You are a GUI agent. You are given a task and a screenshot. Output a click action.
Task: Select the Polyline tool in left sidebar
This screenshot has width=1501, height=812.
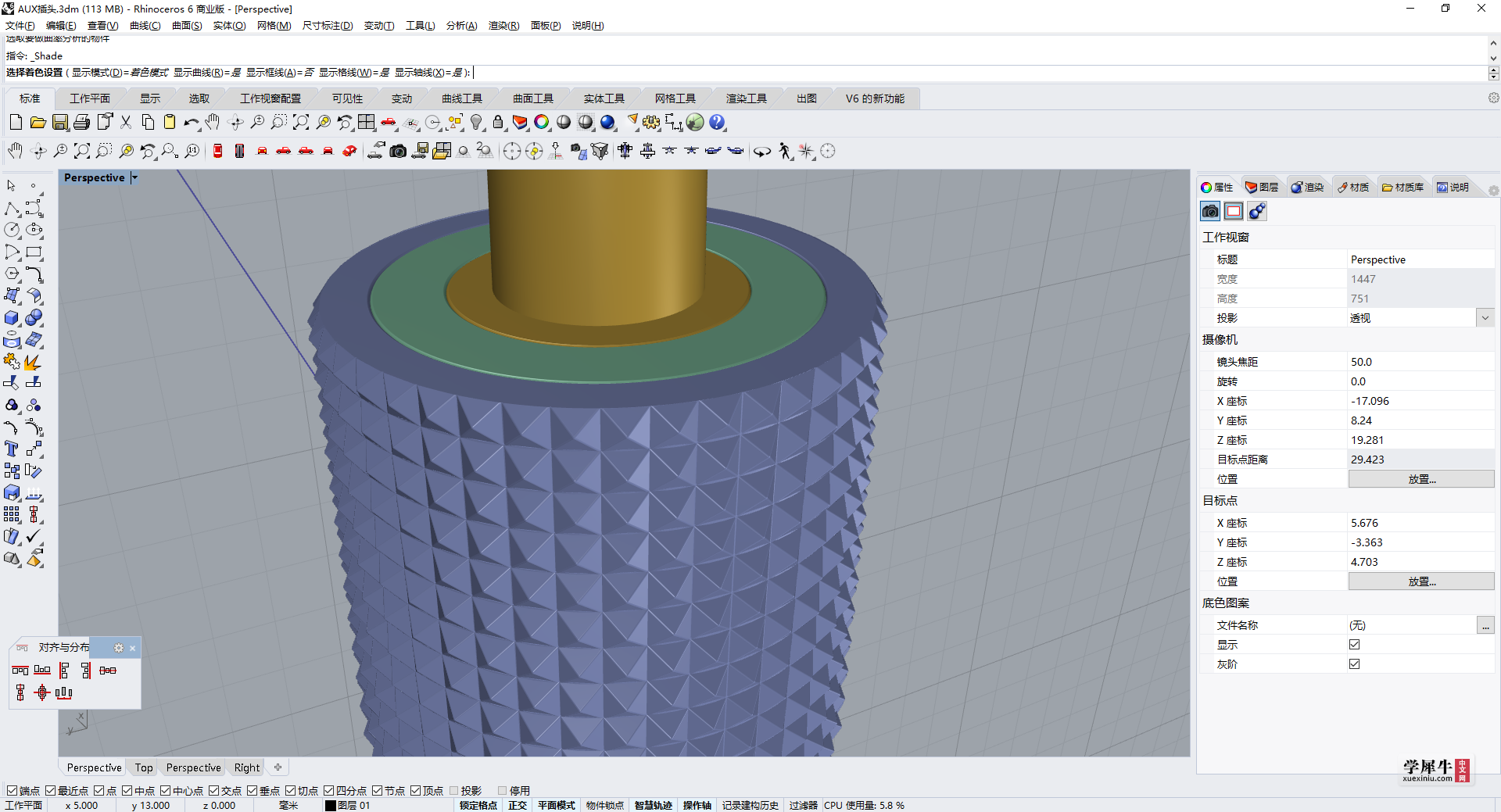12,208
